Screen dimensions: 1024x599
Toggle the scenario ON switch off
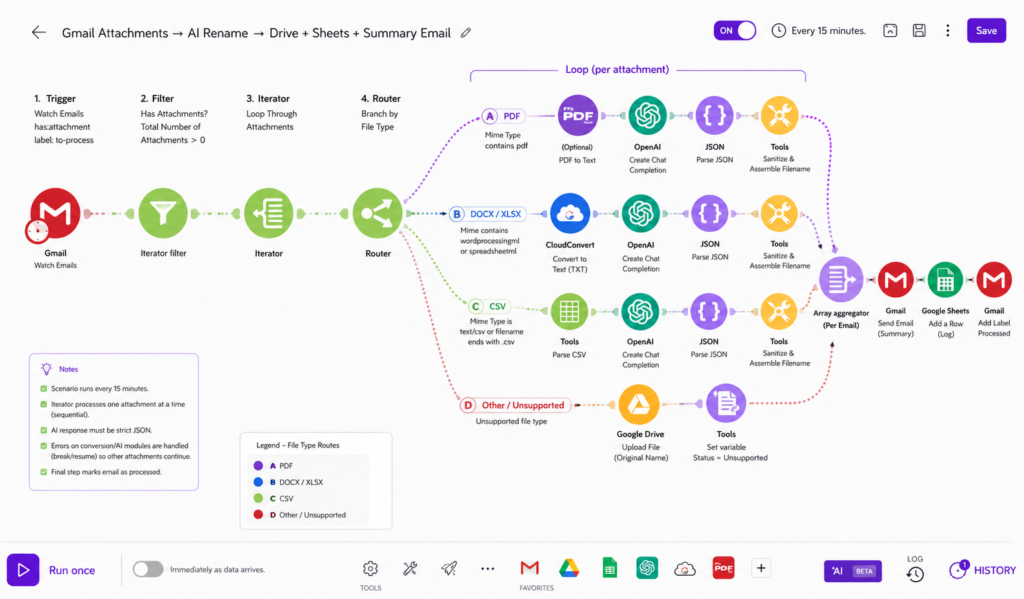coord(735,31)
